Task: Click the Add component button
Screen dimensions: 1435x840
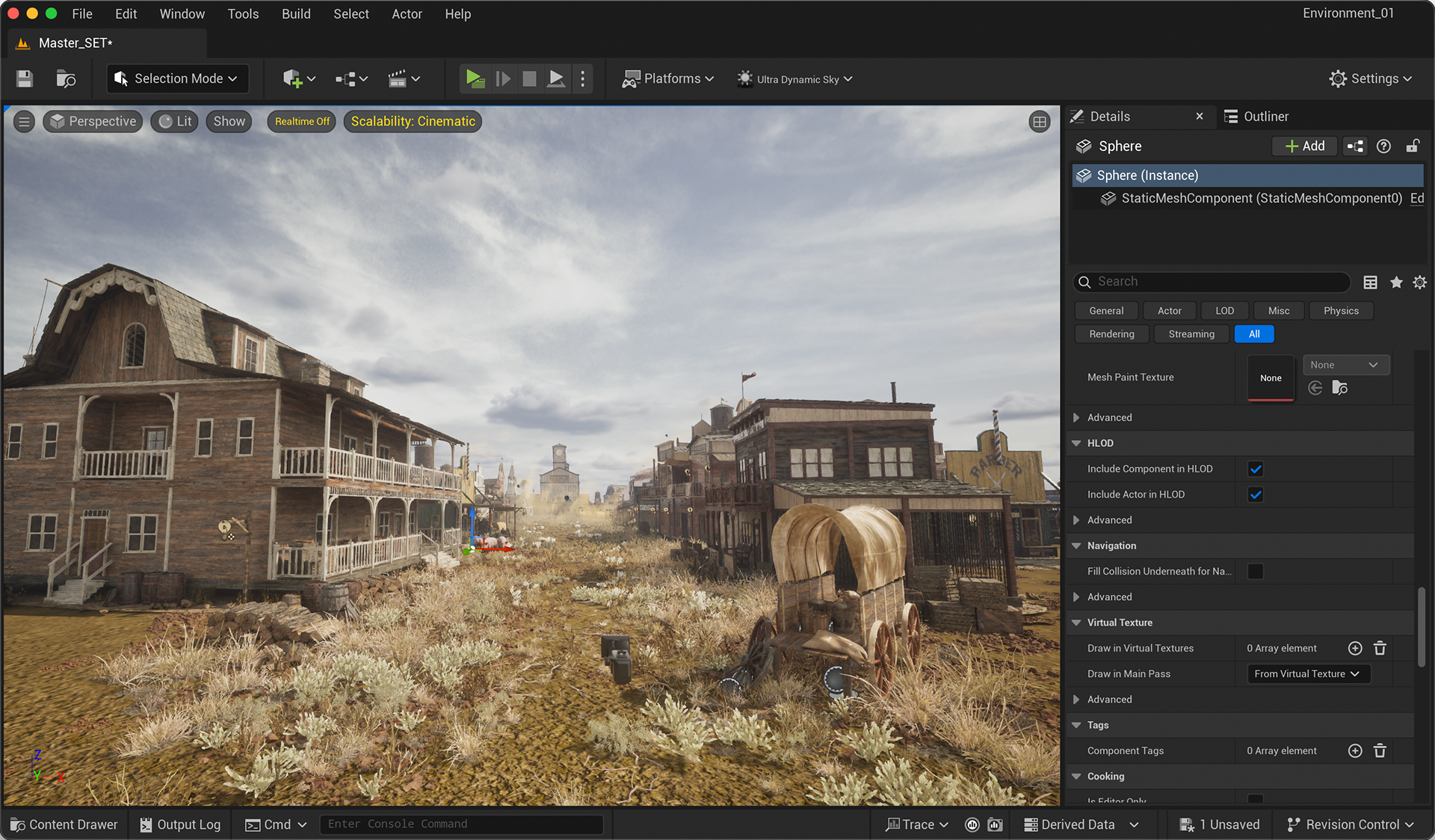Action: [1305, 146]
